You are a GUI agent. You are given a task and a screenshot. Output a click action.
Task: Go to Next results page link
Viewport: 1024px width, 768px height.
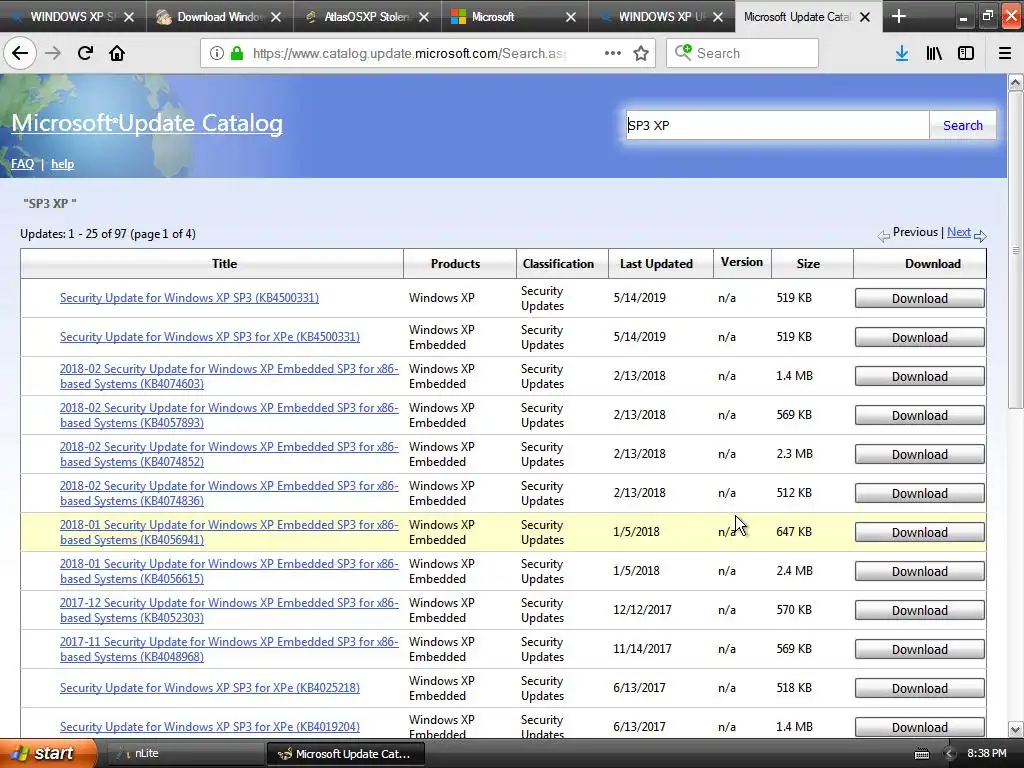[x=959, y=232]
